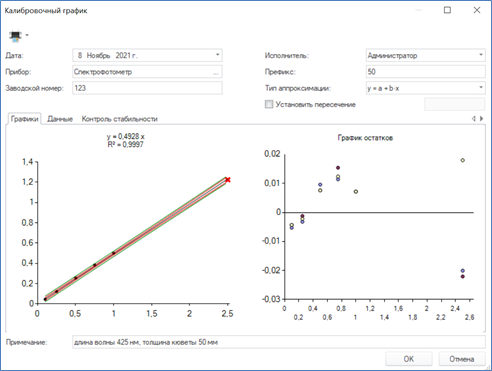Viewport: 492px width, 371px height.
Task: Open the print icon dropdown arrow
Action: (x=27, y=35)
